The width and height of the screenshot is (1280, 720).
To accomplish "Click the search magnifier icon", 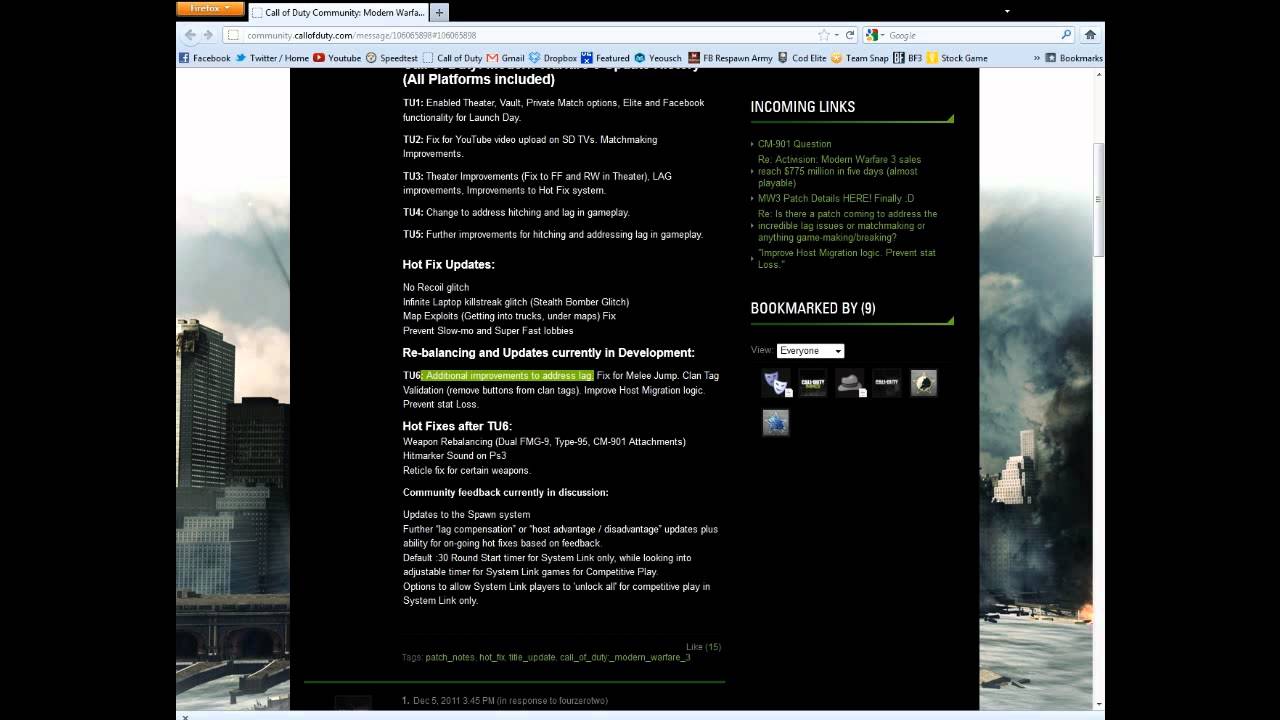I will pyautogui.click(x=1066, y=35).
